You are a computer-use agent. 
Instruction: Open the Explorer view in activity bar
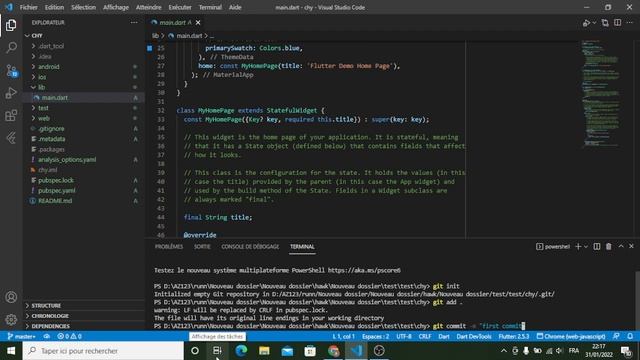coord(11,25)
